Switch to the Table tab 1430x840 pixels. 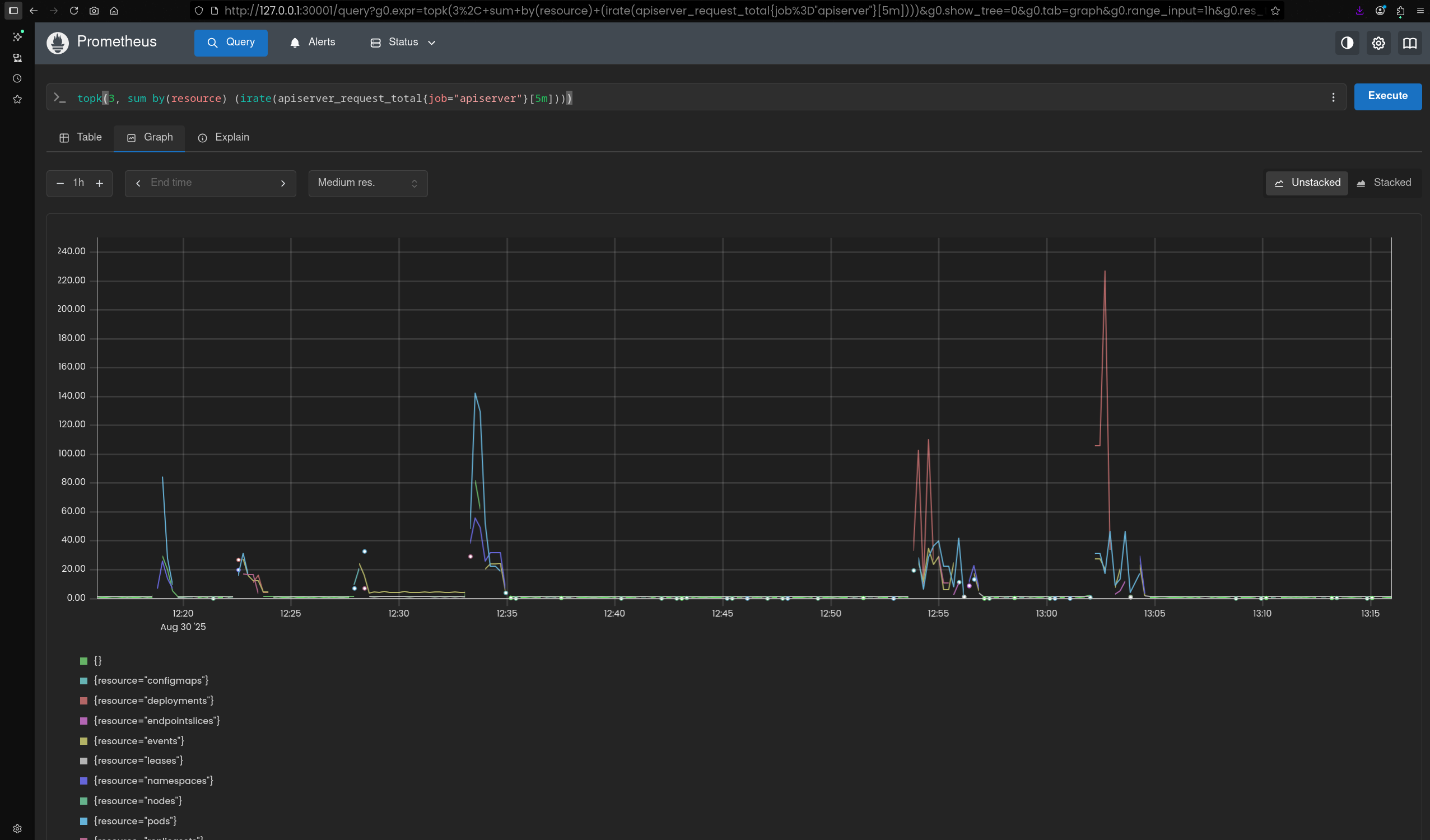click(81, 138)
